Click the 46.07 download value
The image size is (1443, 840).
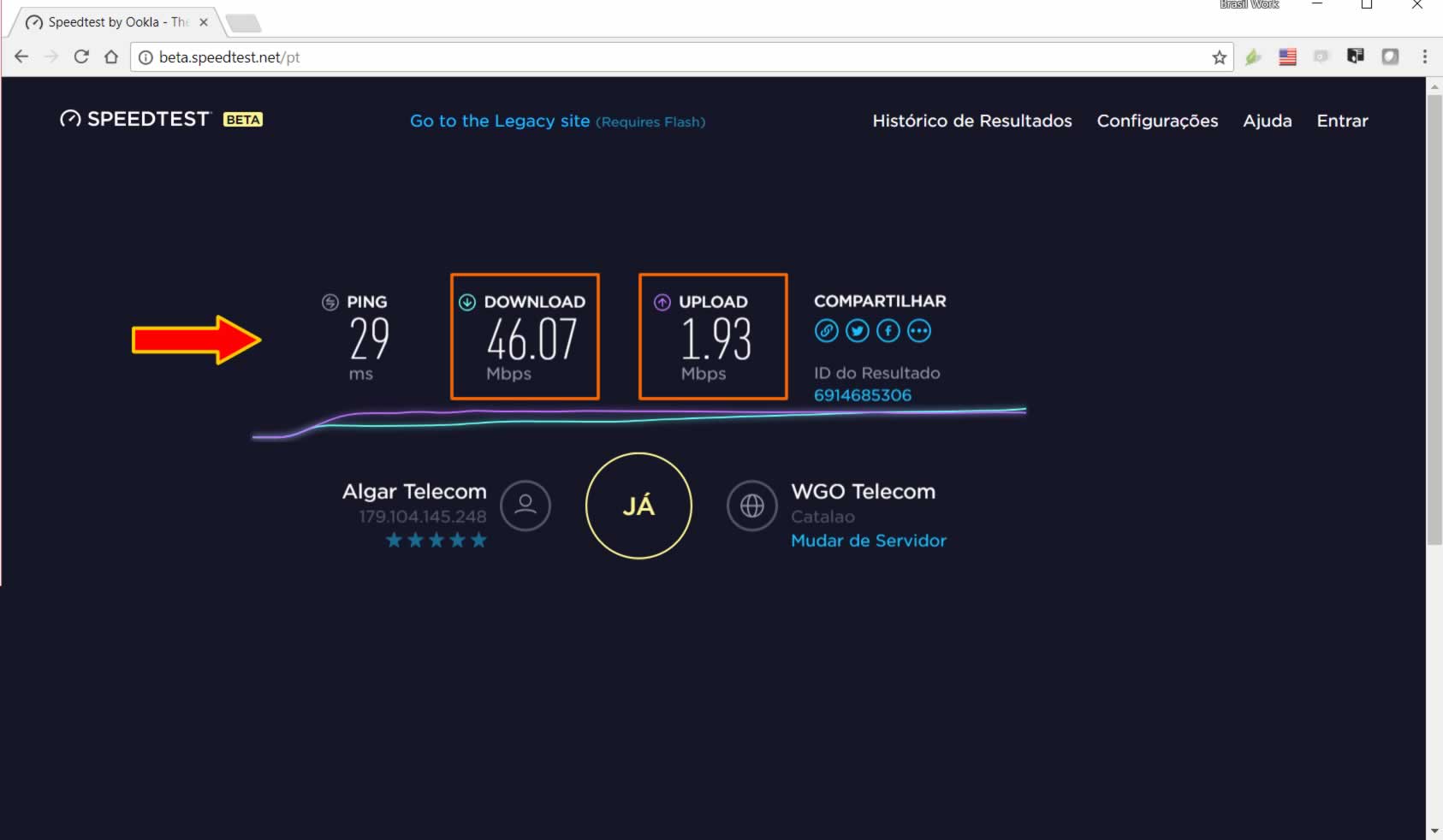531,340
